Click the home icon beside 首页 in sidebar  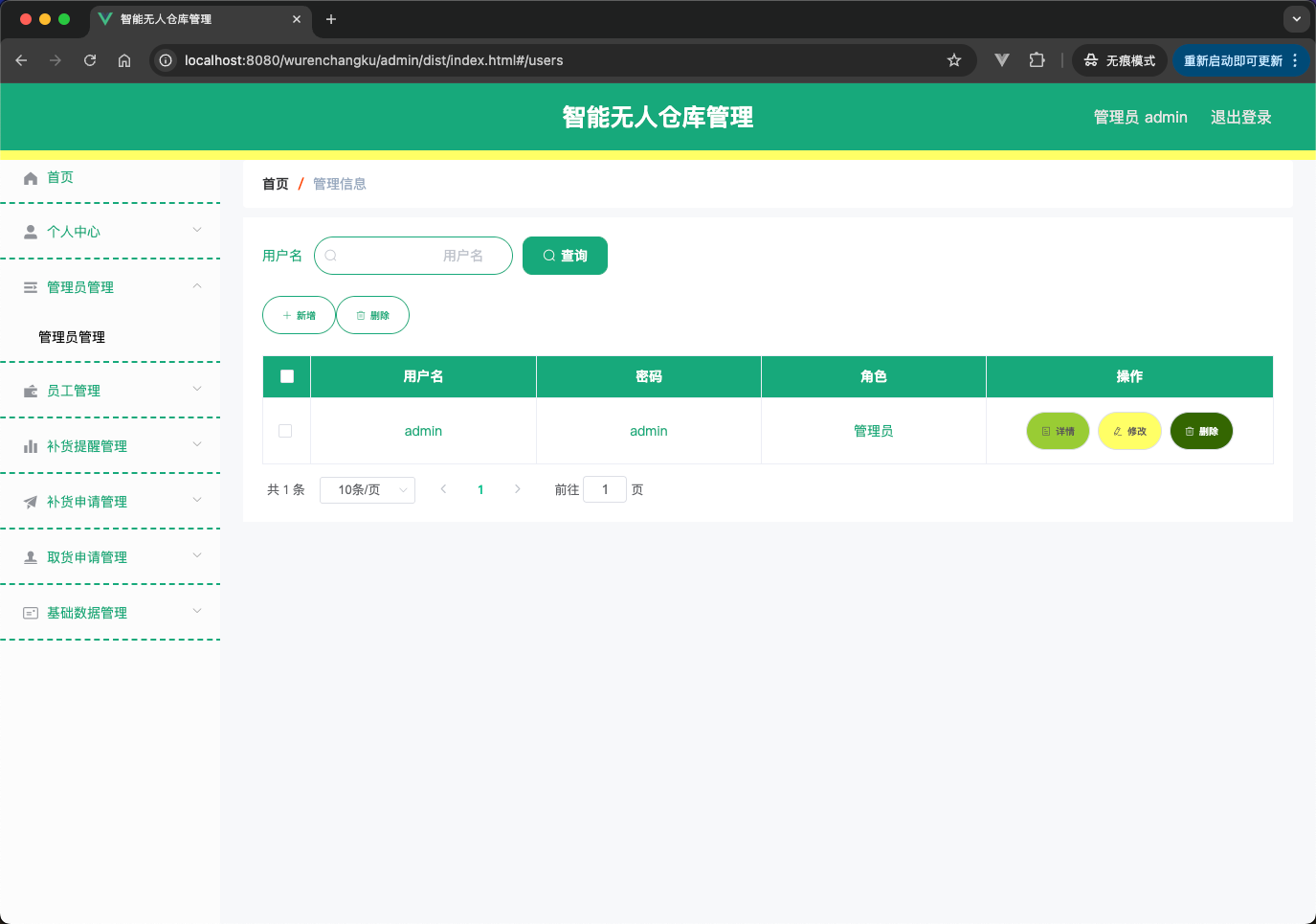(31, 178)
